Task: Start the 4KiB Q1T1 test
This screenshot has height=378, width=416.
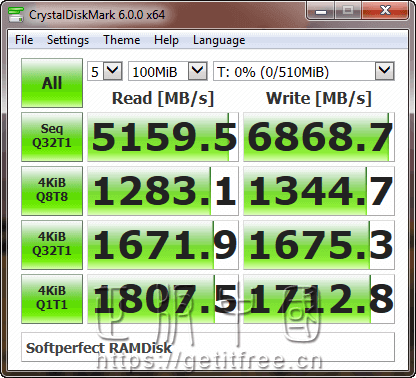Action: click(52, 299)
